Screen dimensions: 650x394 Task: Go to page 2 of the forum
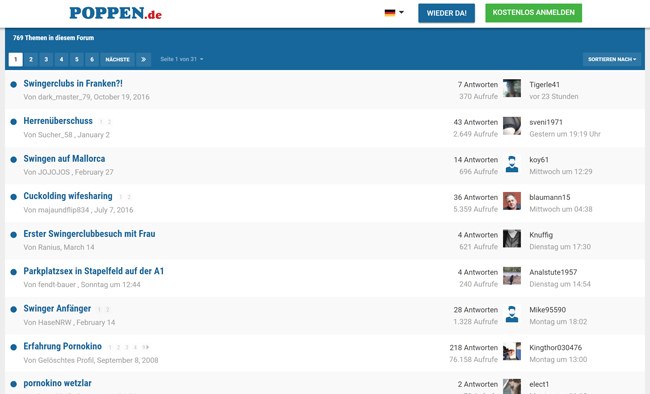click(x=31, y=59)
